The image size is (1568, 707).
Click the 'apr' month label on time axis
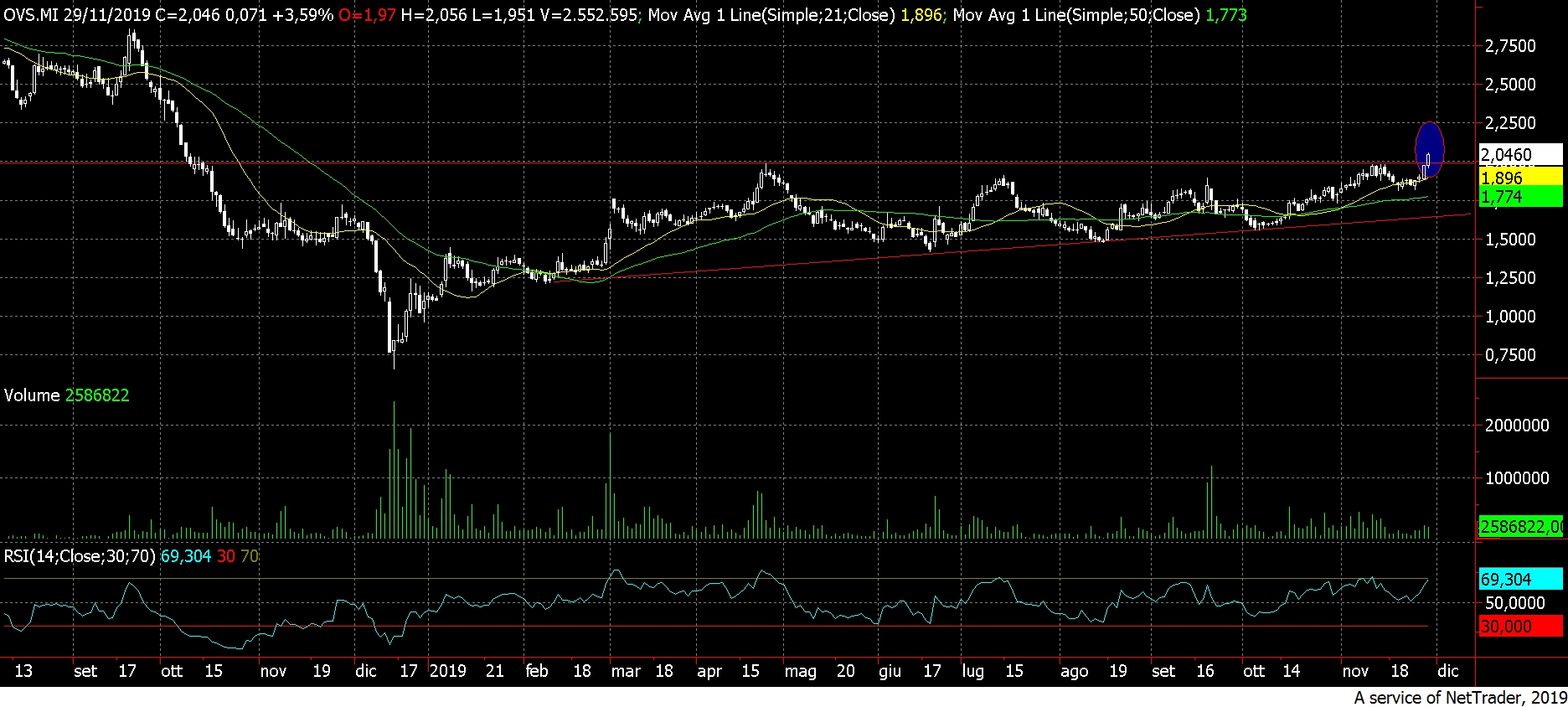709,672
